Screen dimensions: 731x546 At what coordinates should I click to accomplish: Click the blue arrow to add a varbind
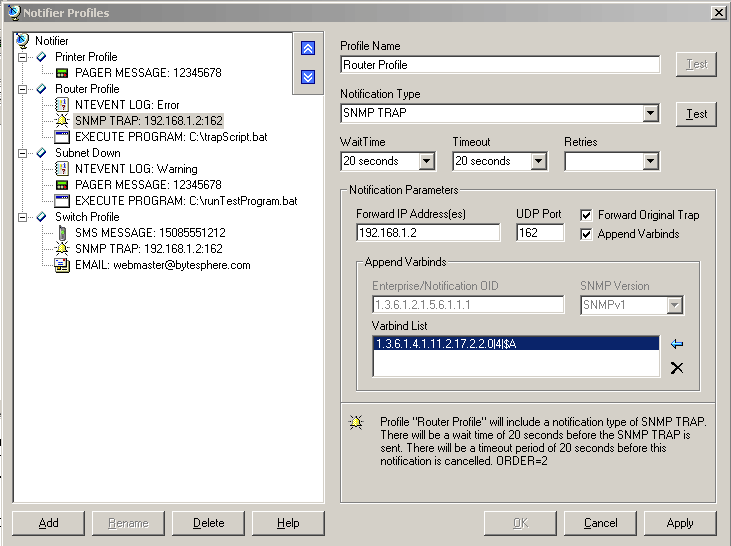[676, 344]
